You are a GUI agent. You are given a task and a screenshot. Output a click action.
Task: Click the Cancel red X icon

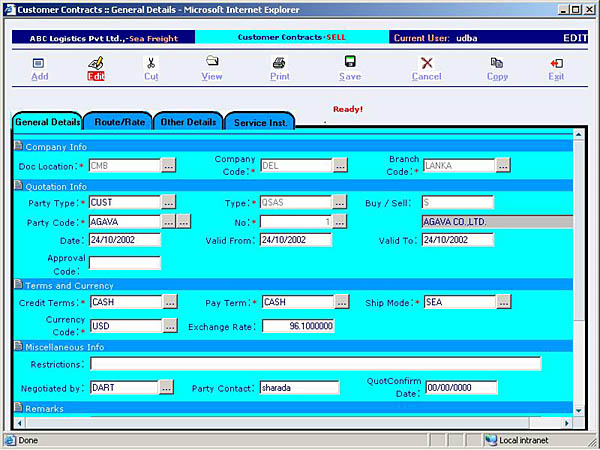coord(427,63)
